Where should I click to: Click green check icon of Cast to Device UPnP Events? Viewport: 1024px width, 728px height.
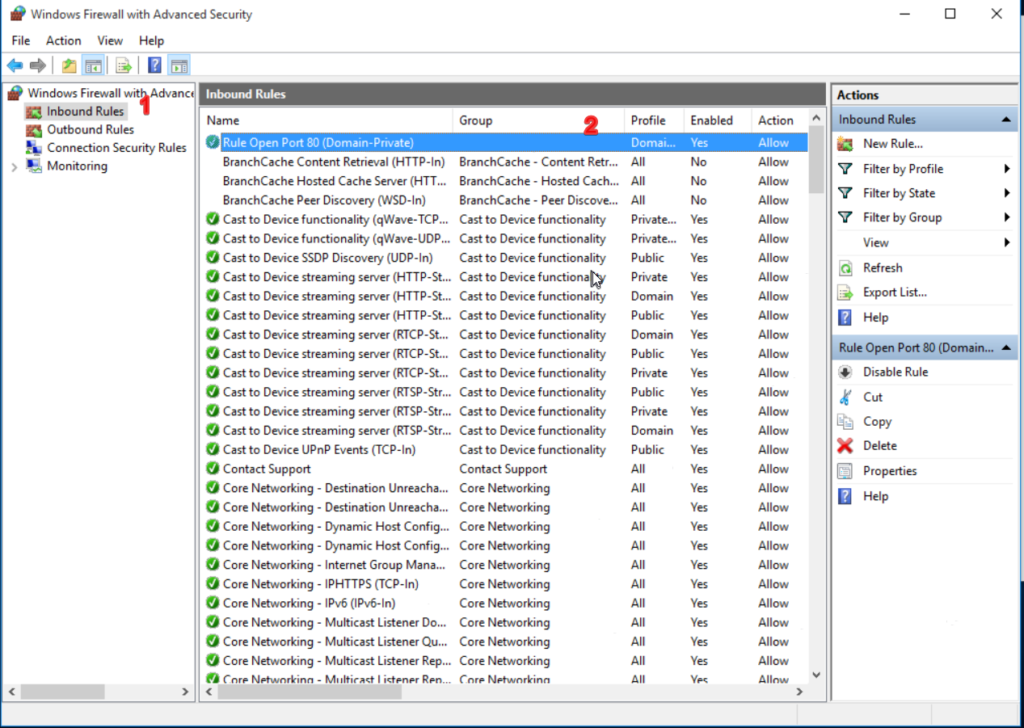pyautogui.click(x=212, y=450)
